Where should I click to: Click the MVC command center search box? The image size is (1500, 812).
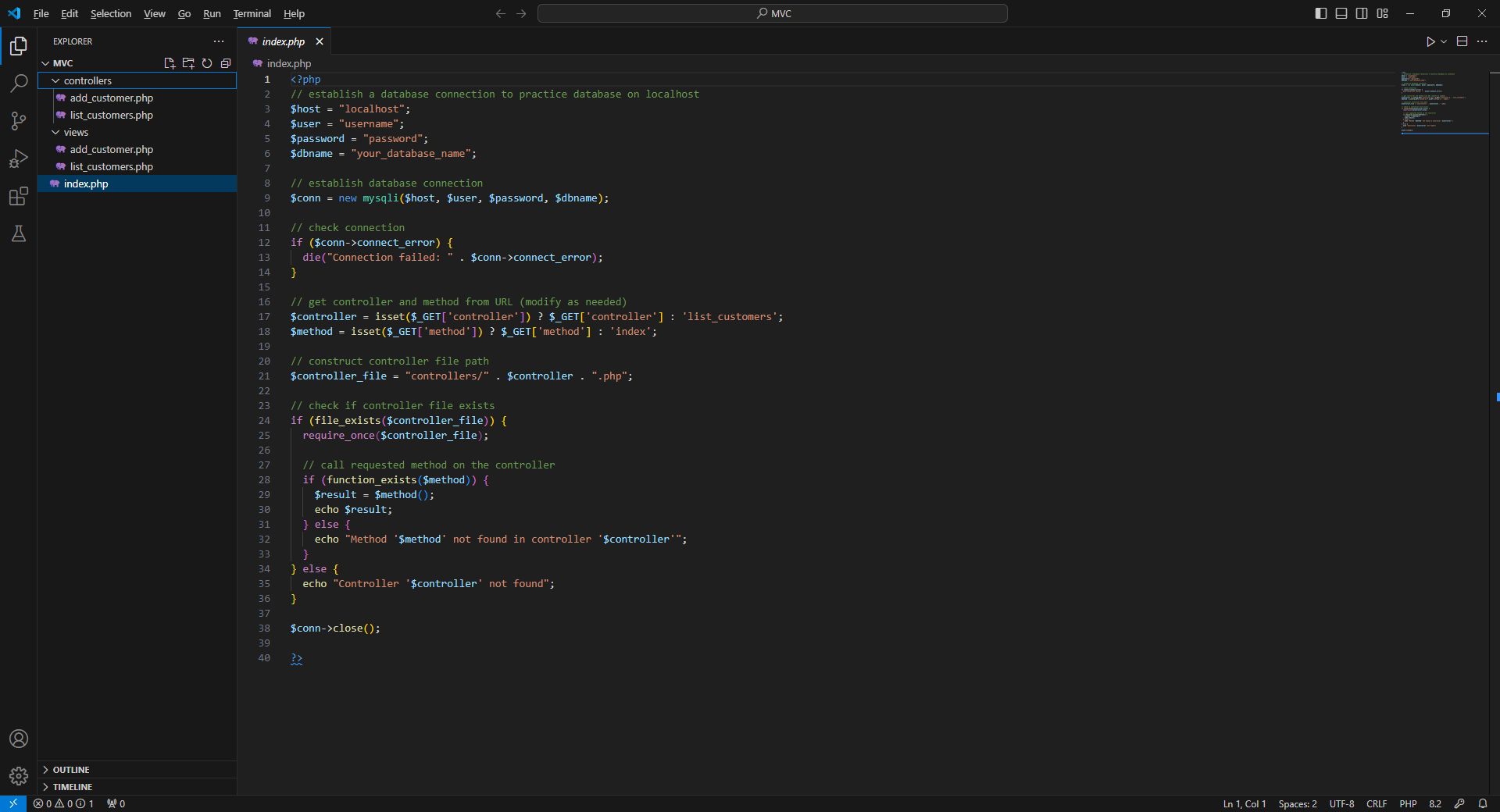[773, 13]
